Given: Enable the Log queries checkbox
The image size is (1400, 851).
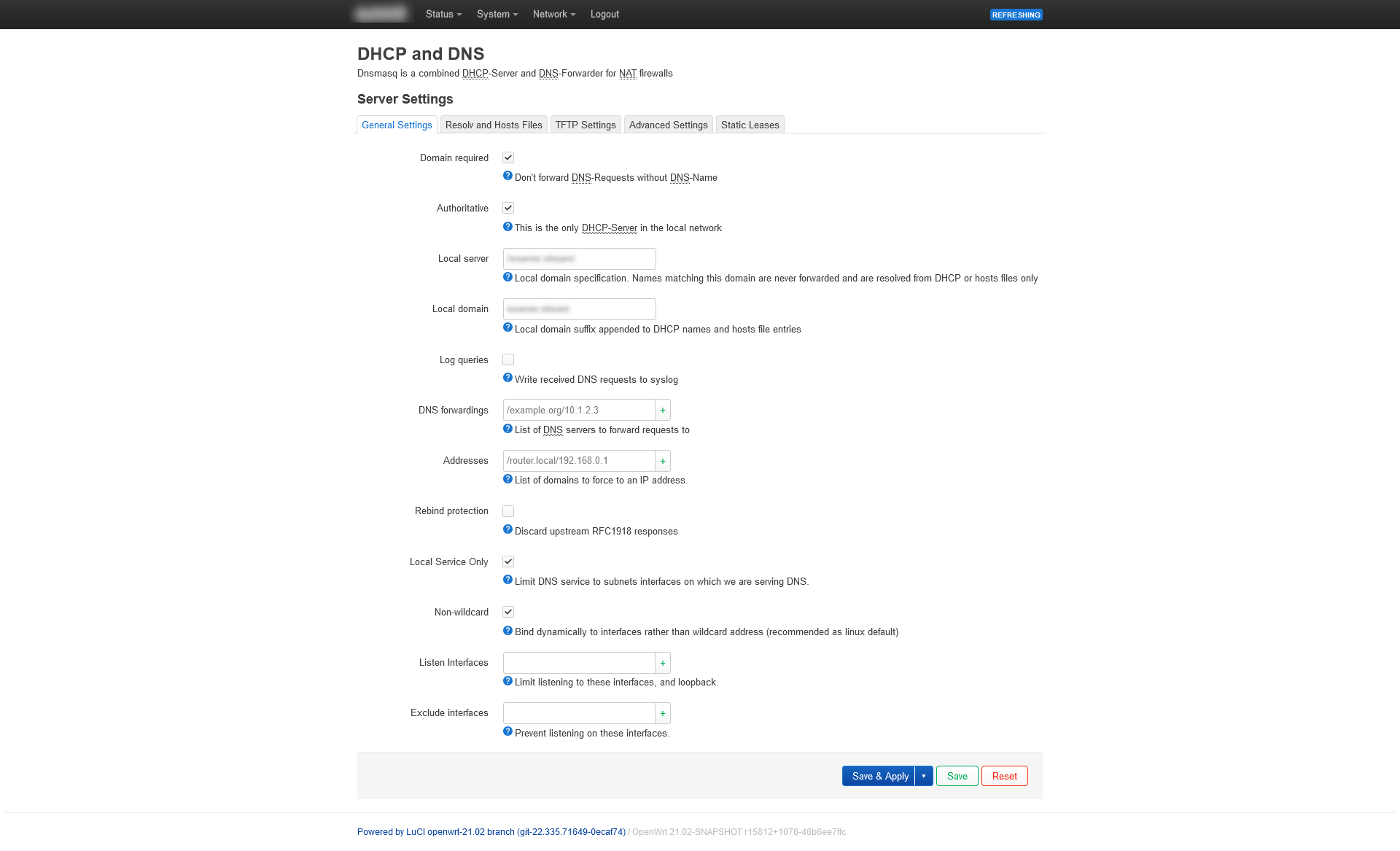Looking at the screenshot, I should [508, 360].
